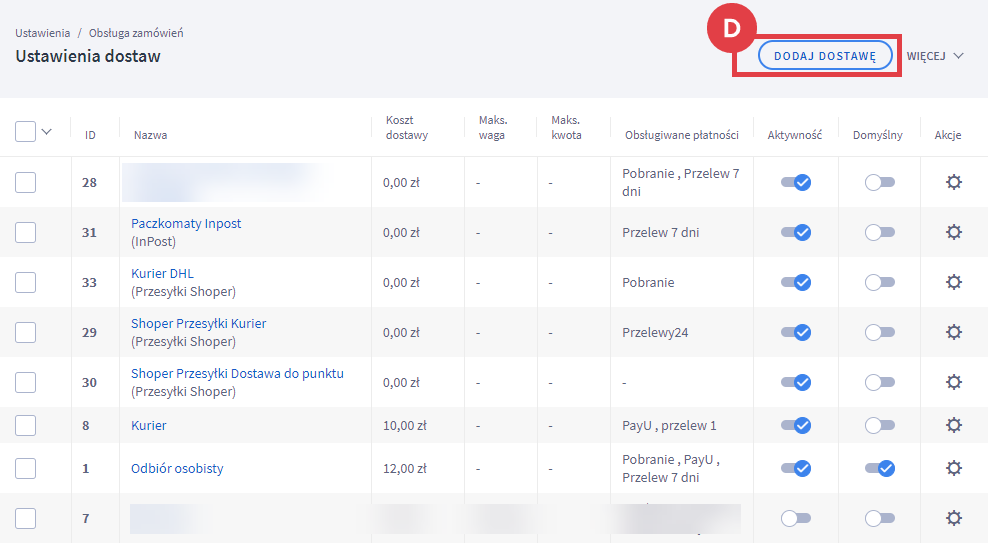Viewport: 988px width, 544px height.
Task: Toggle Aktywność switch for Dostawa do punktu
Action: (x=796, y=382)
